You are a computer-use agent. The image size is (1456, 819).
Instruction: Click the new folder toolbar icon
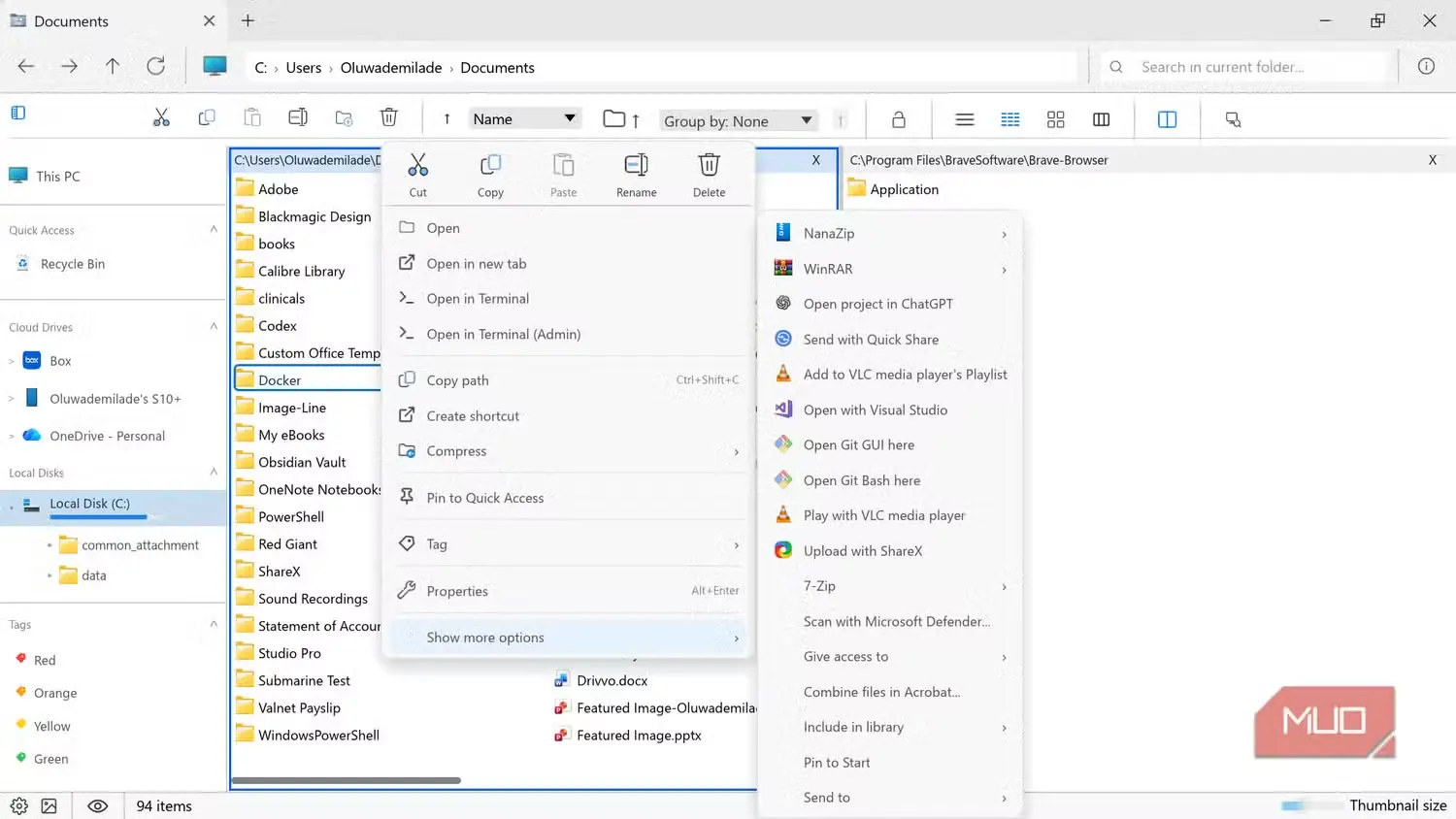[x=344, y=117]
